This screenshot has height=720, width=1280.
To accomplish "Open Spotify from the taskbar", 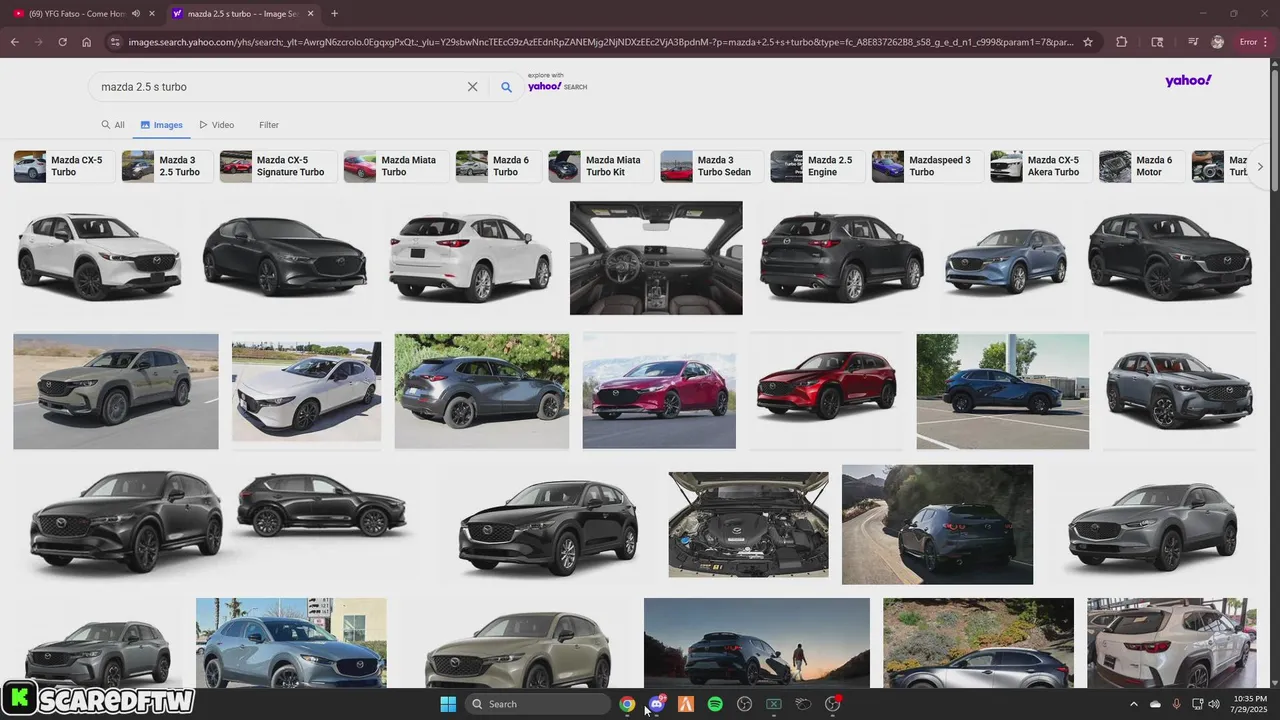I will coord(715,704).
